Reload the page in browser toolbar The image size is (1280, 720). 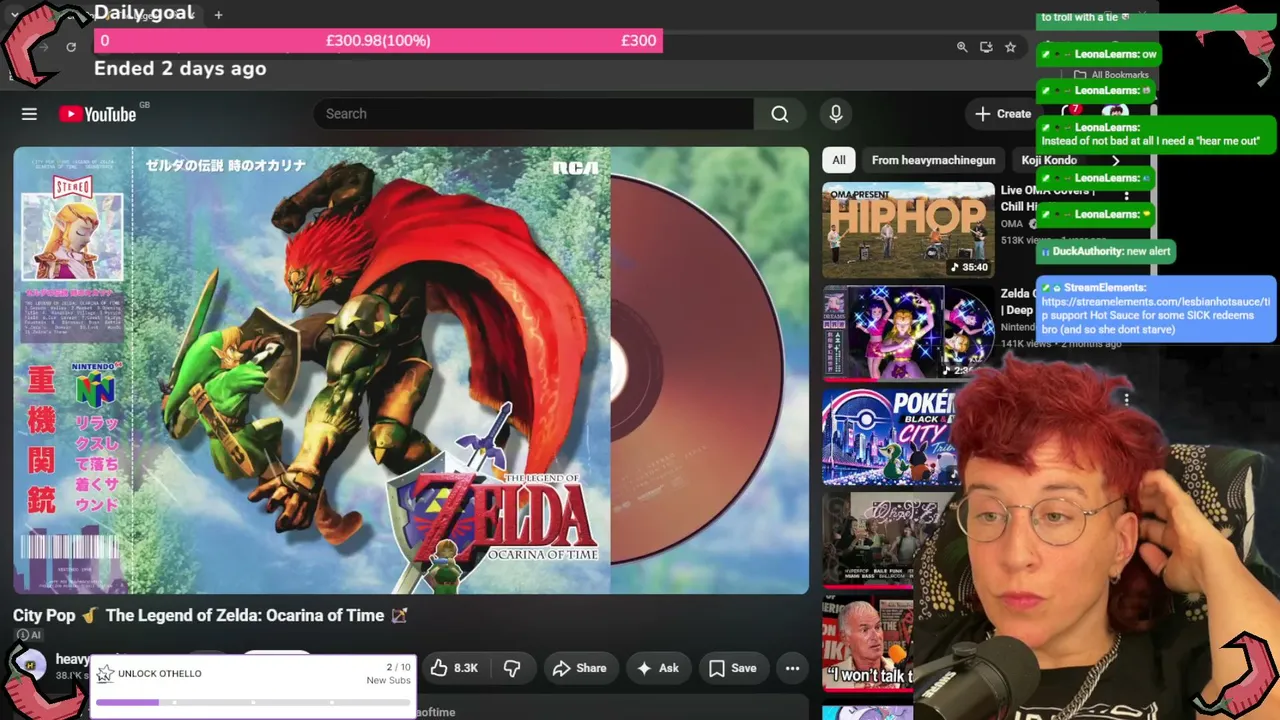click(x=71, y=47)
